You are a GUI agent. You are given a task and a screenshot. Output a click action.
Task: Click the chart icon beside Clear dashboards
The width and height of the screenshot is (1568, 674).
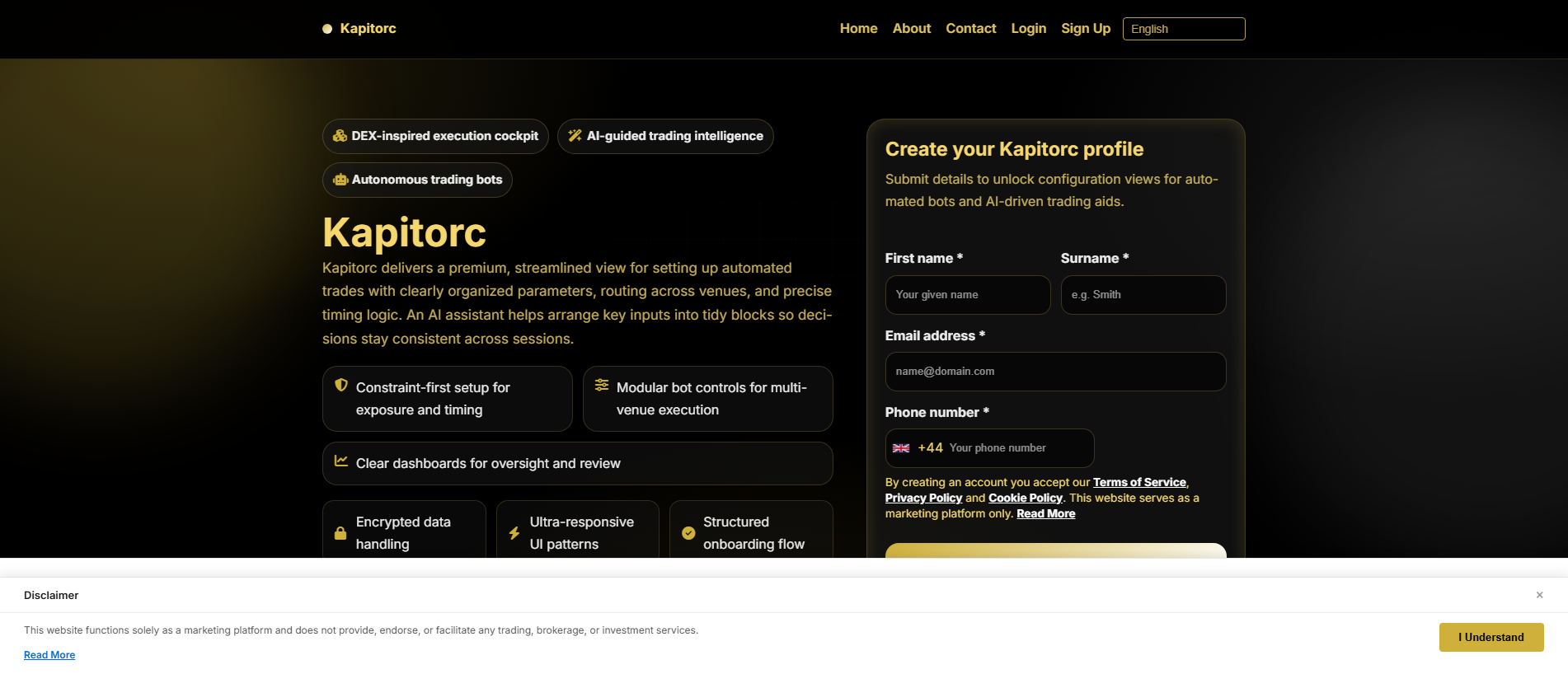[341, 461]
